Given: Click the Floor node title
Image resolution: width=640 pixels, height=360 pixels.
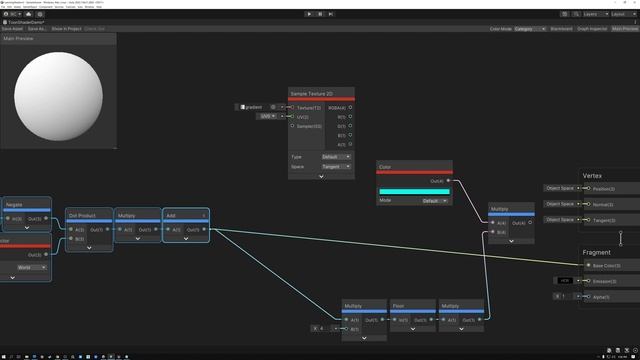Looking at the screenshot, I should tap(398, 306).
